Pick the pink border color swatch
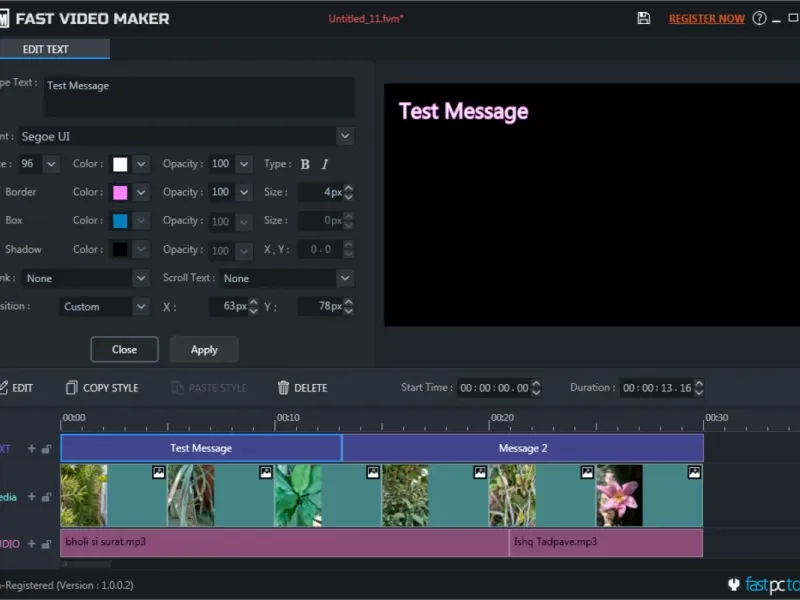 (120, 192)
